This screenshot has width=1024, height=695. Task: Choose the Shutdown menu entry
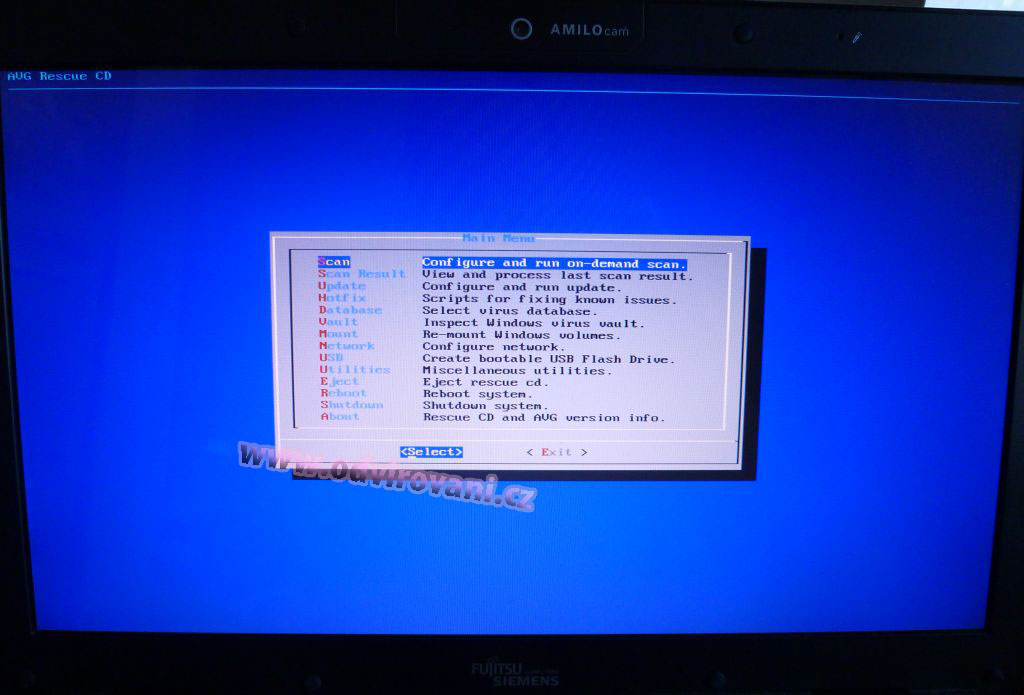pos(351,404)
